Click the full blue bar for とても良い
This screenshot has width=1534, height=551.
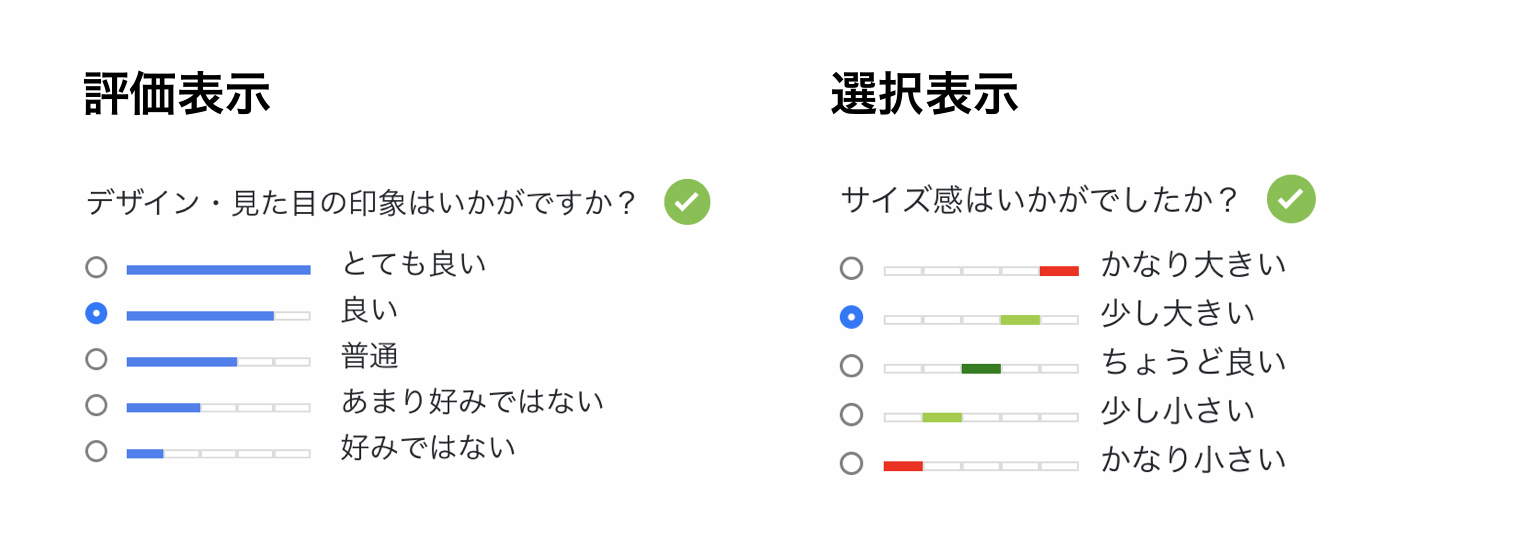pyautogui.click(x=218, y=269)
